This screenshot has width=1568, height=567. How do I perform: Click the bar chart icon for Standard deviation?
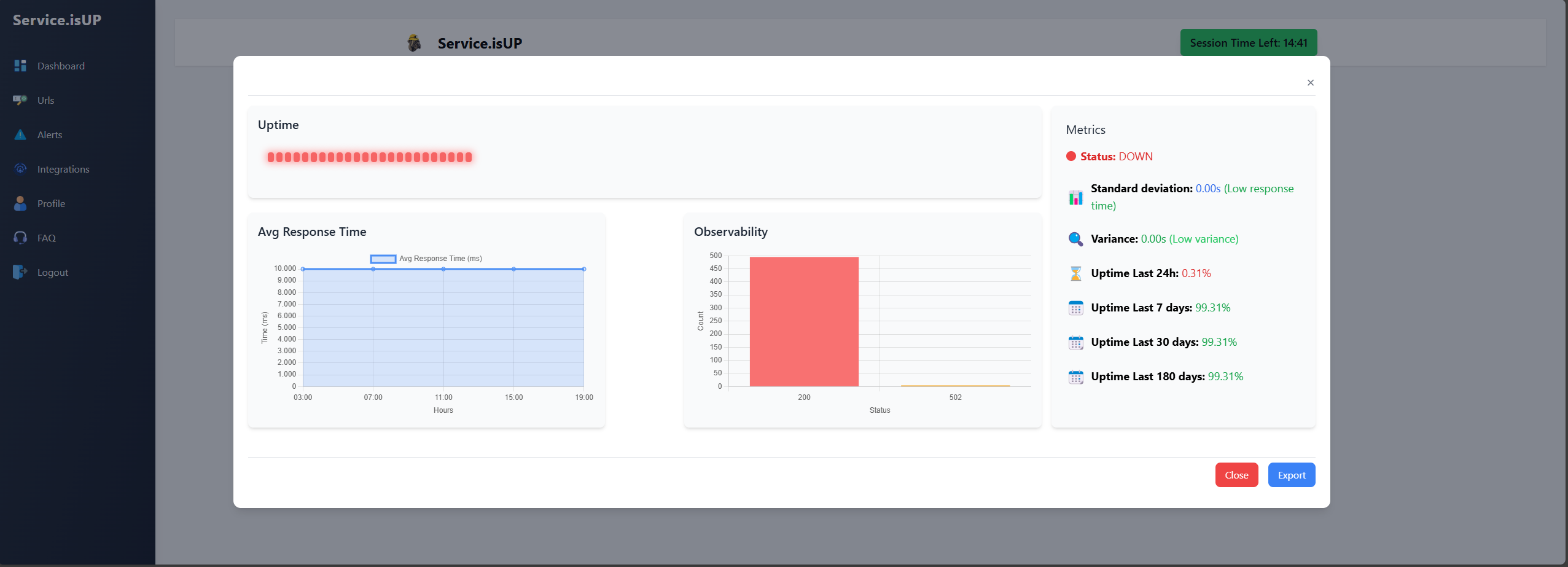[x=1075, y=197]
